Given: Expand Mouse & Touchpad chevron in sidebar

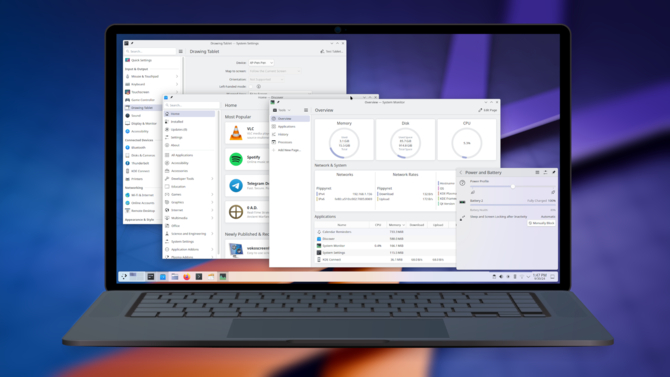Looking at the screenshot, I should [177, 77].
